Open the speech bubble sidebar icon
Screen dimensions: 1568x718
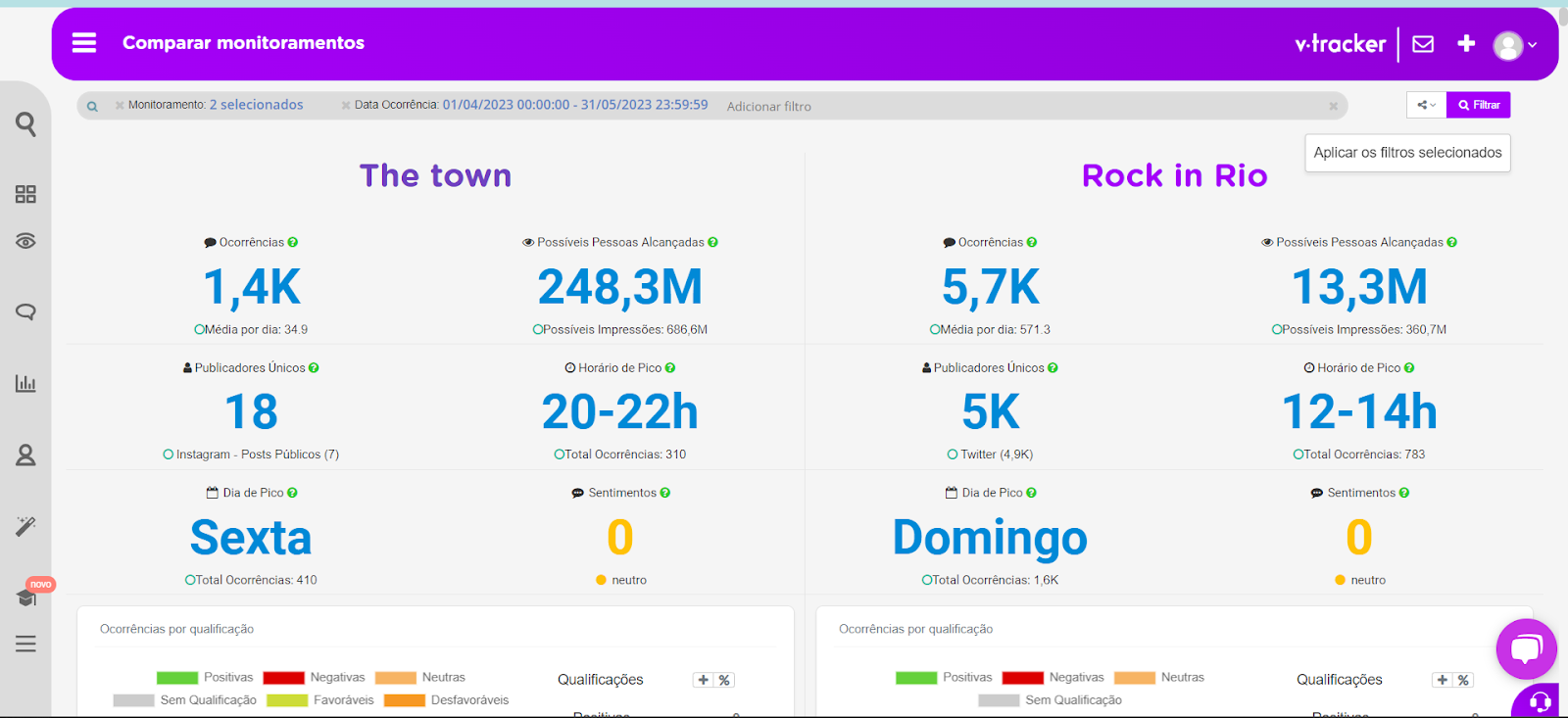pyautogui.click(x=25, y=311)
